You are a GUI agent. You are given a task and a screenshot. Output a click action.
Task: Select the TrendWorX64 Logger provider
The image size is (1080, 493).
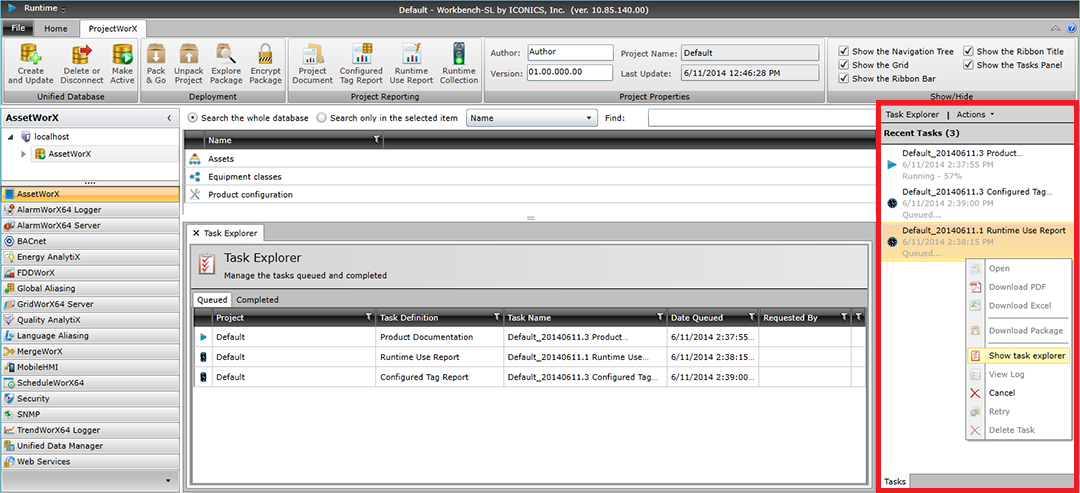(x=59, y=430)
